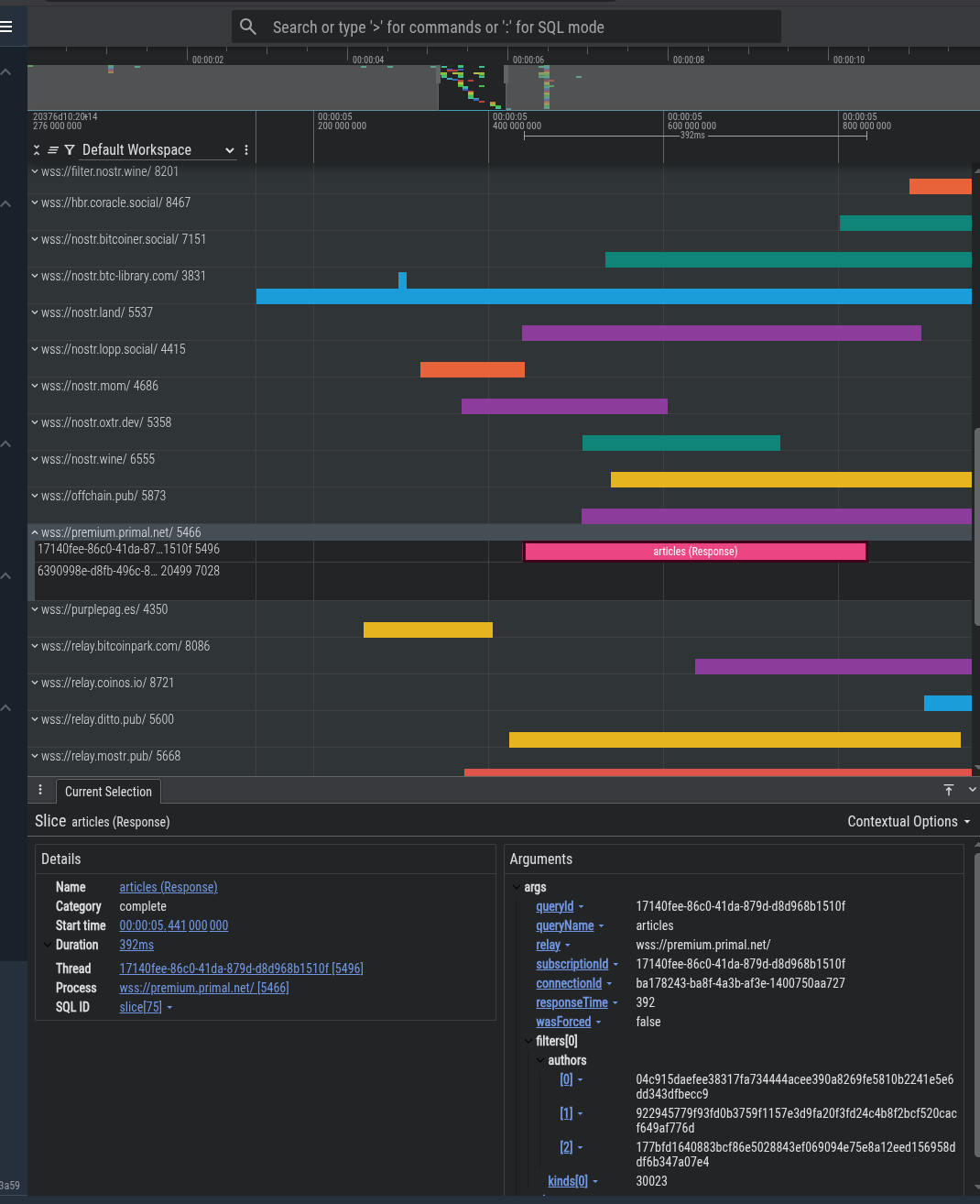Open the Default Workspace dropdown
The image size is (980, 1204).
point(158,150)
